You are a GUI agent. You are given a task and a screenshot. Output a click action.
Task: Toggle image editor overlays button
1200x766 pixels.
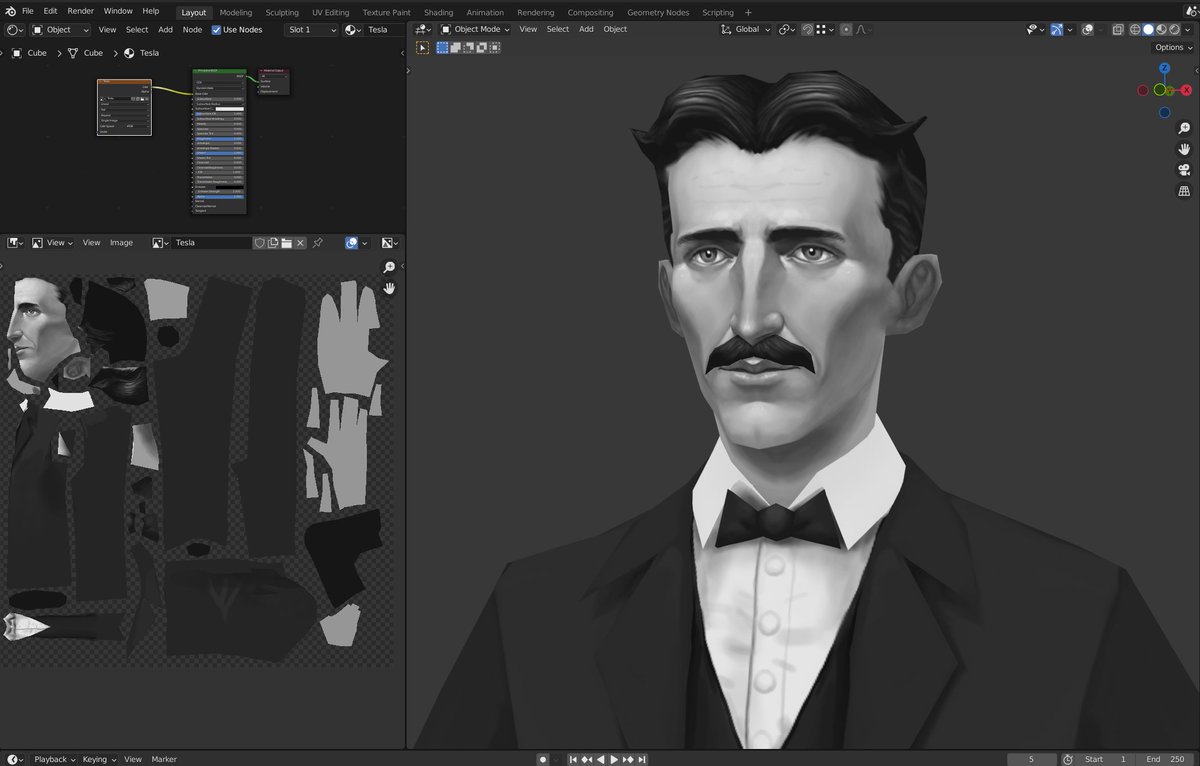point(351,242)
